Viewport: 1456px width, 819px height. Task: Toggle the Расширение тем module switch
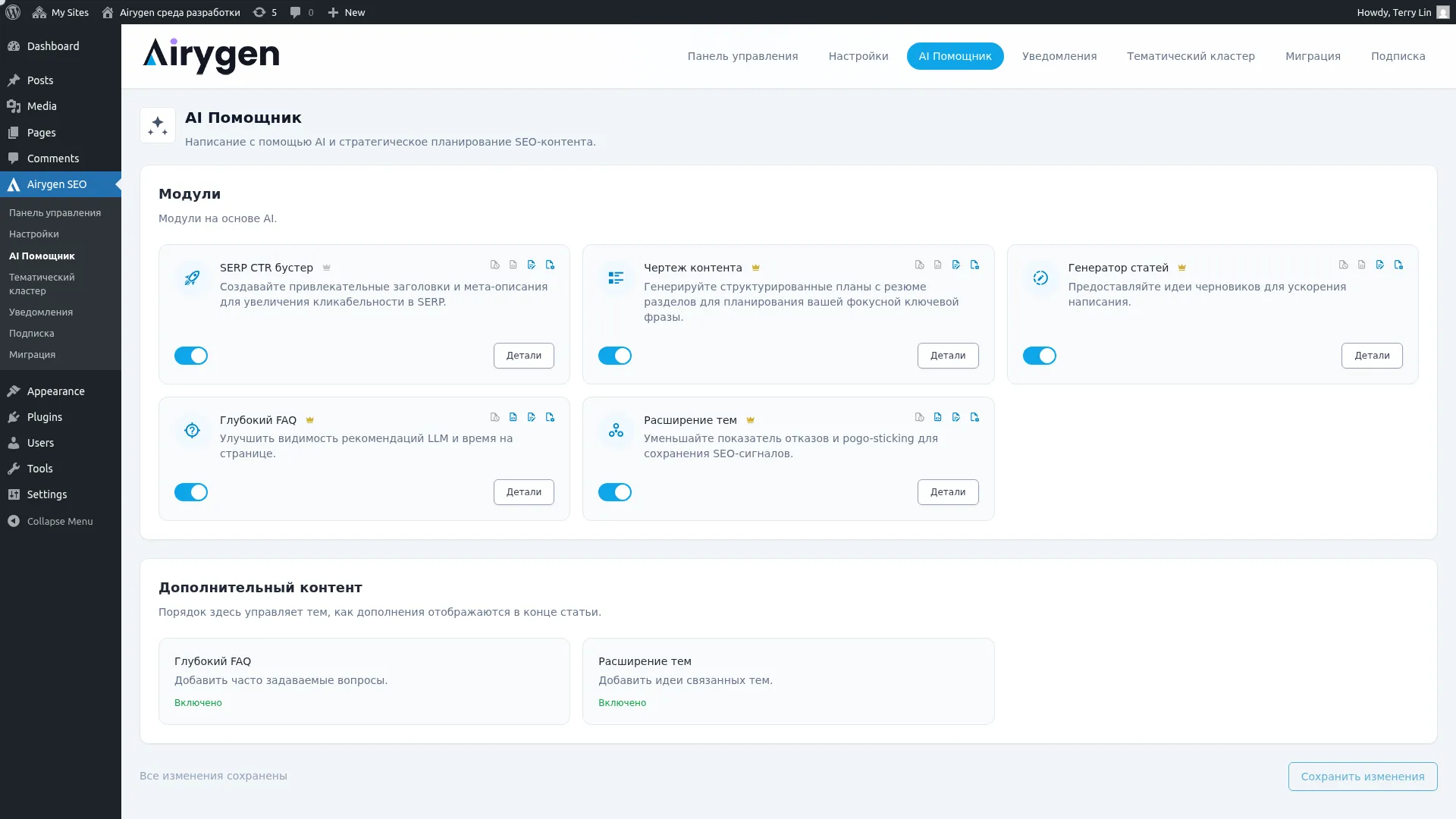tap(615, 492)
